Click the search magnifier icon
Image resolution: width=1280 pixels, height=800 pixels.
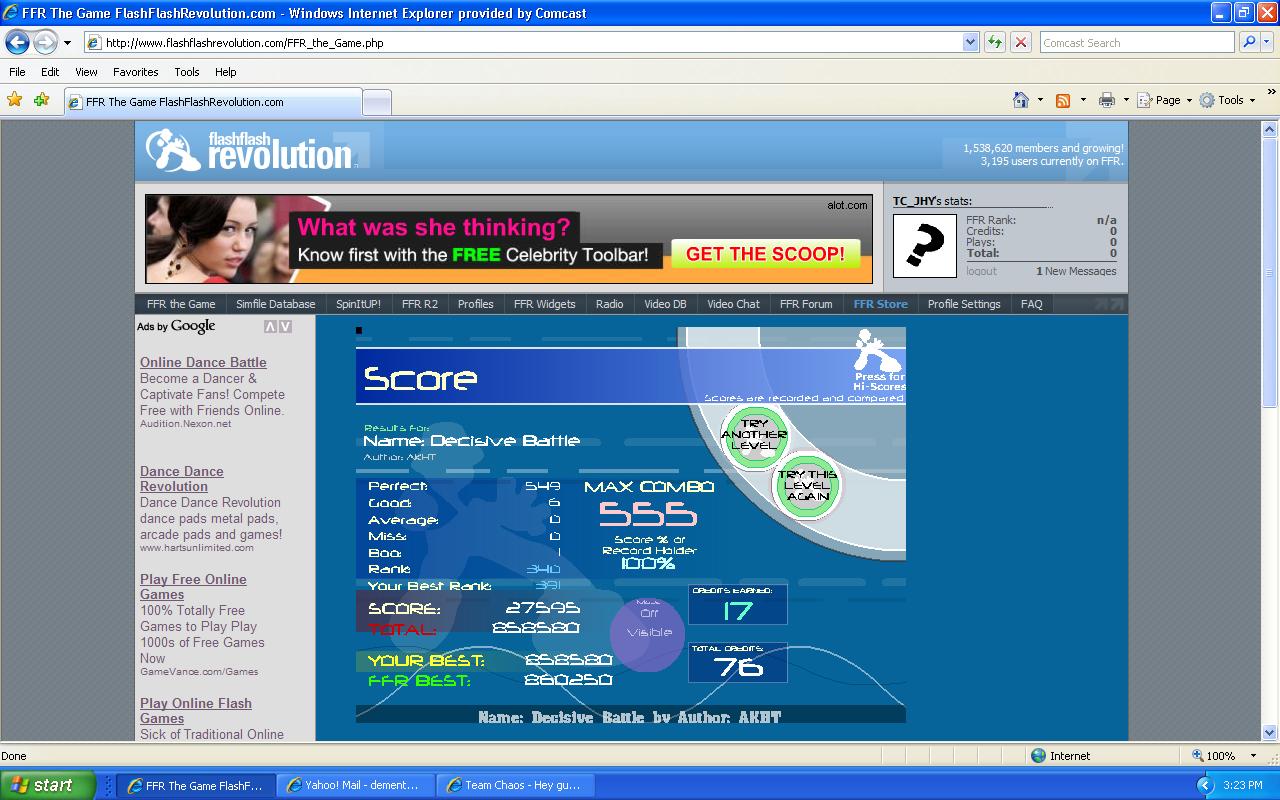coord(1249,42)
